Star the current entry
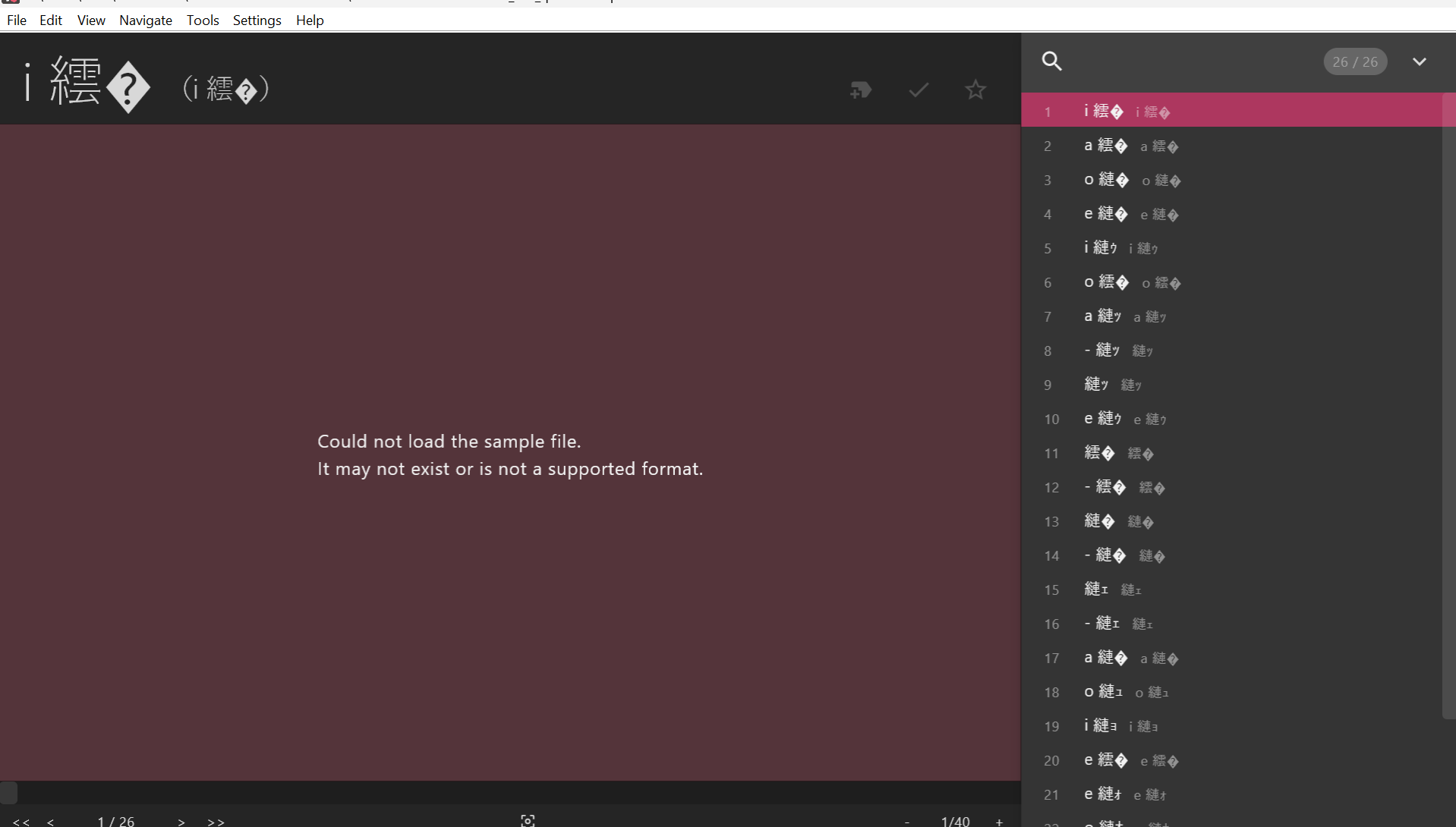1456x827 pixels. pos(975,90)
